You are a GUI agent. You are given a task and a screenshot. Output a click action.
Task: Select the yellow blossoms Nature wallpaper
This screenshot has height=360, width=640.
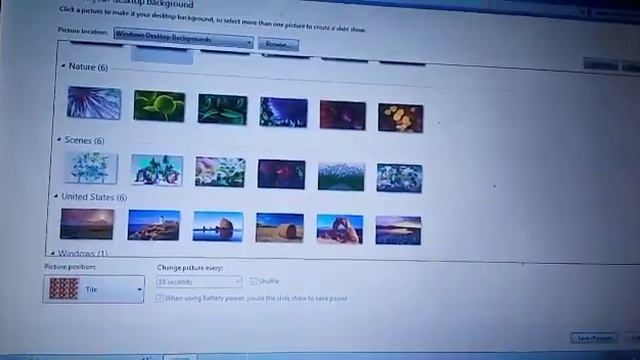400,118
